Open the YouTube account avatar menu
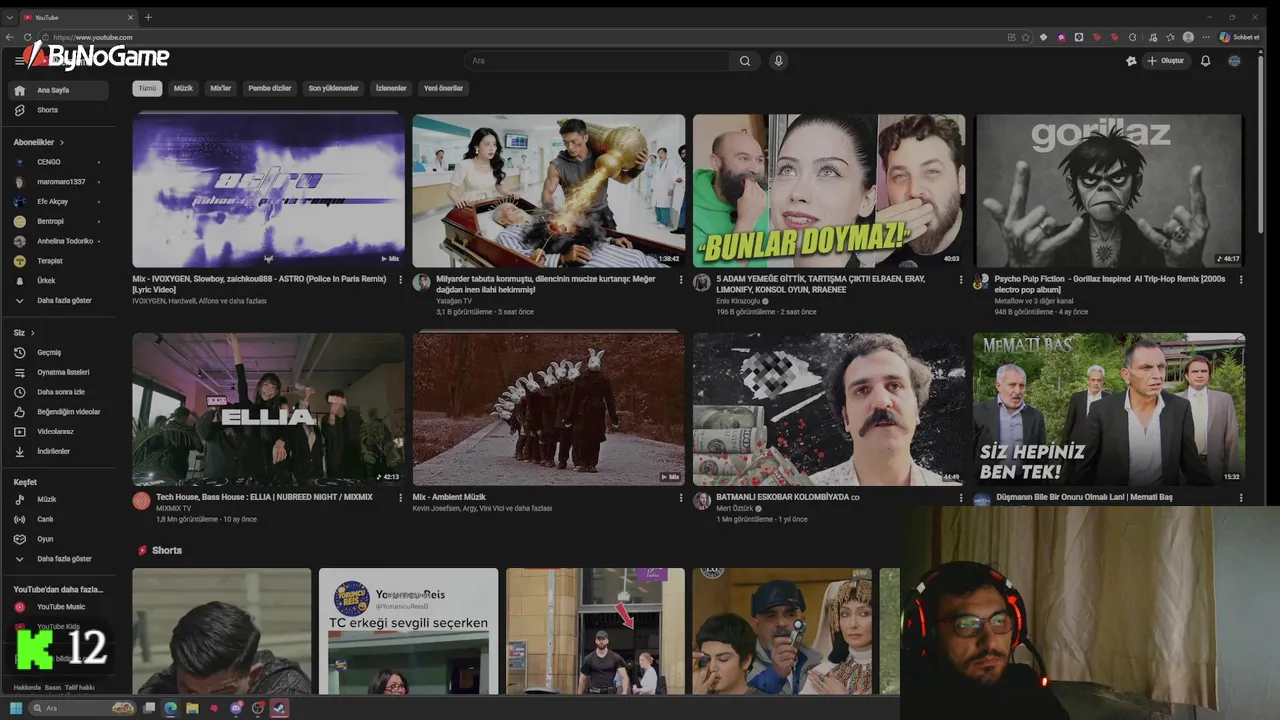This screenshot has height=720, width=1280. (1234, 61)
